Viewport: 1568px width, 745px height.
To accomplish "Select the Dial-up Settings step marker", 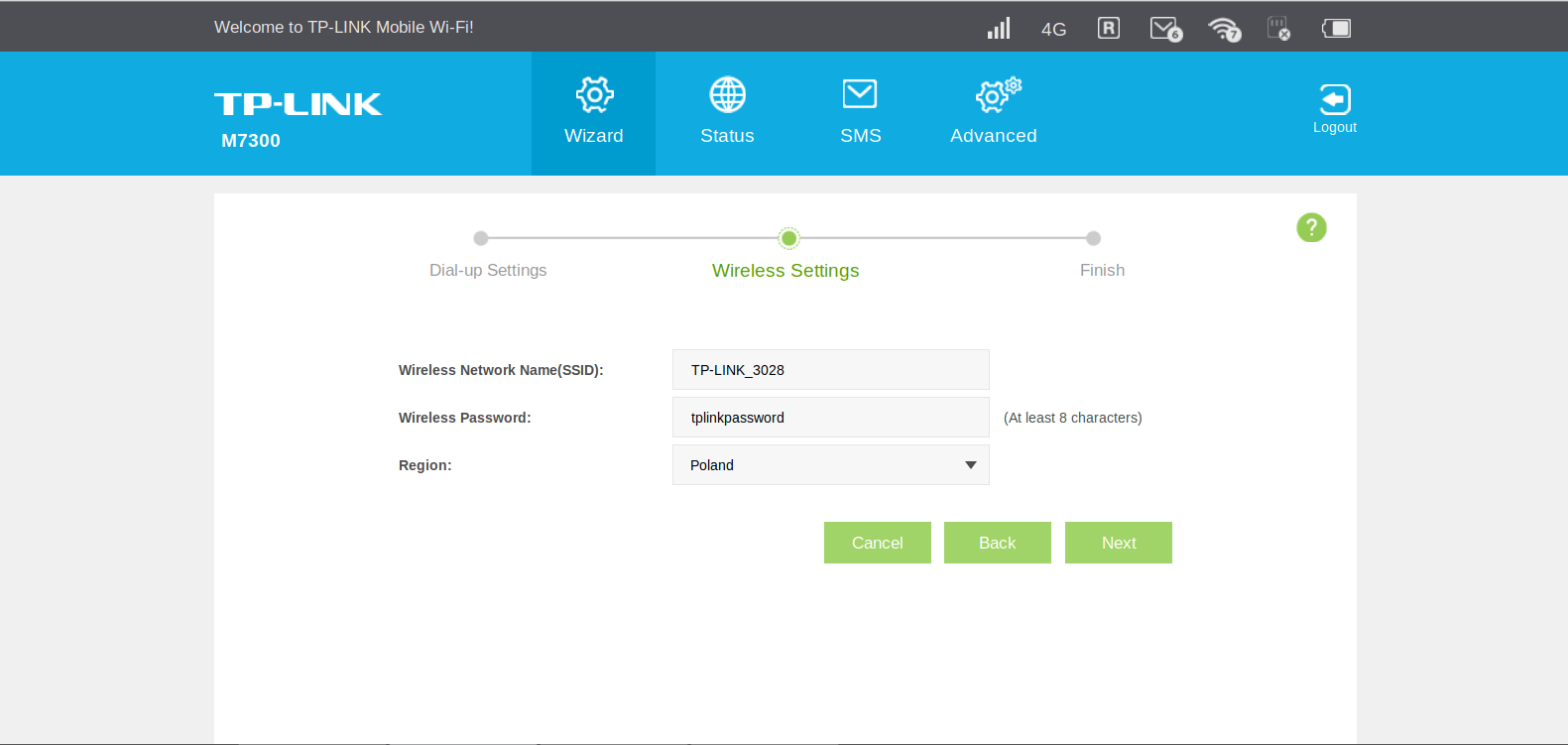I will click(x=481, y=238).
